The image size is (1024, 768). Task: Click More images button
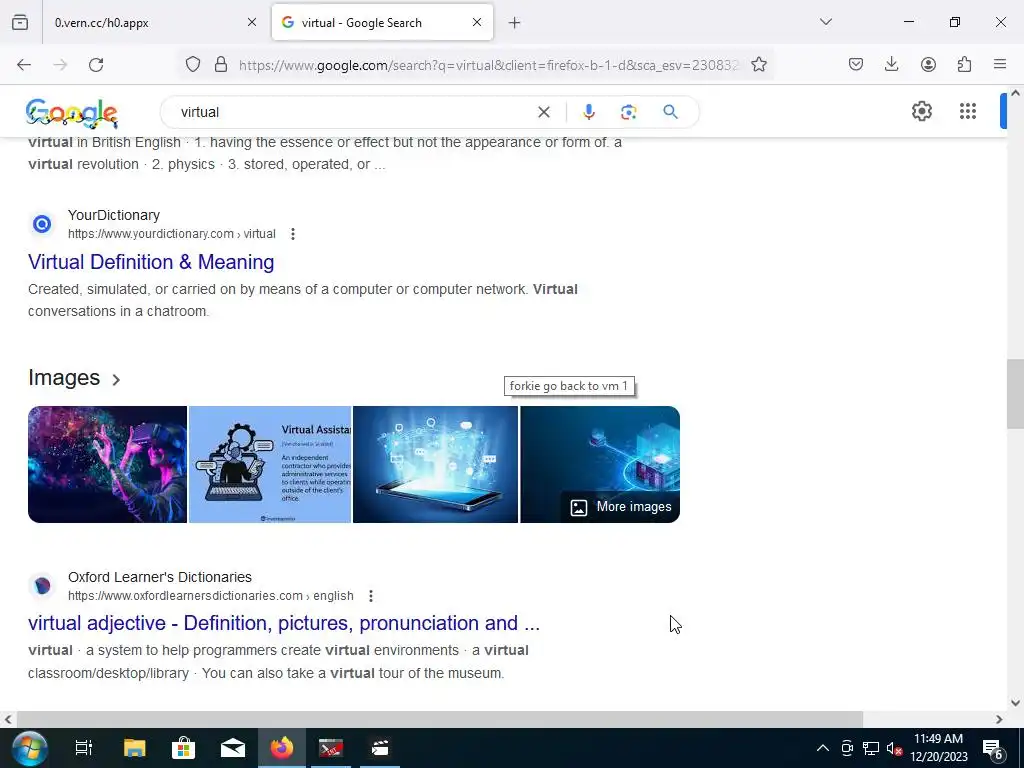[x=620, y=507]
